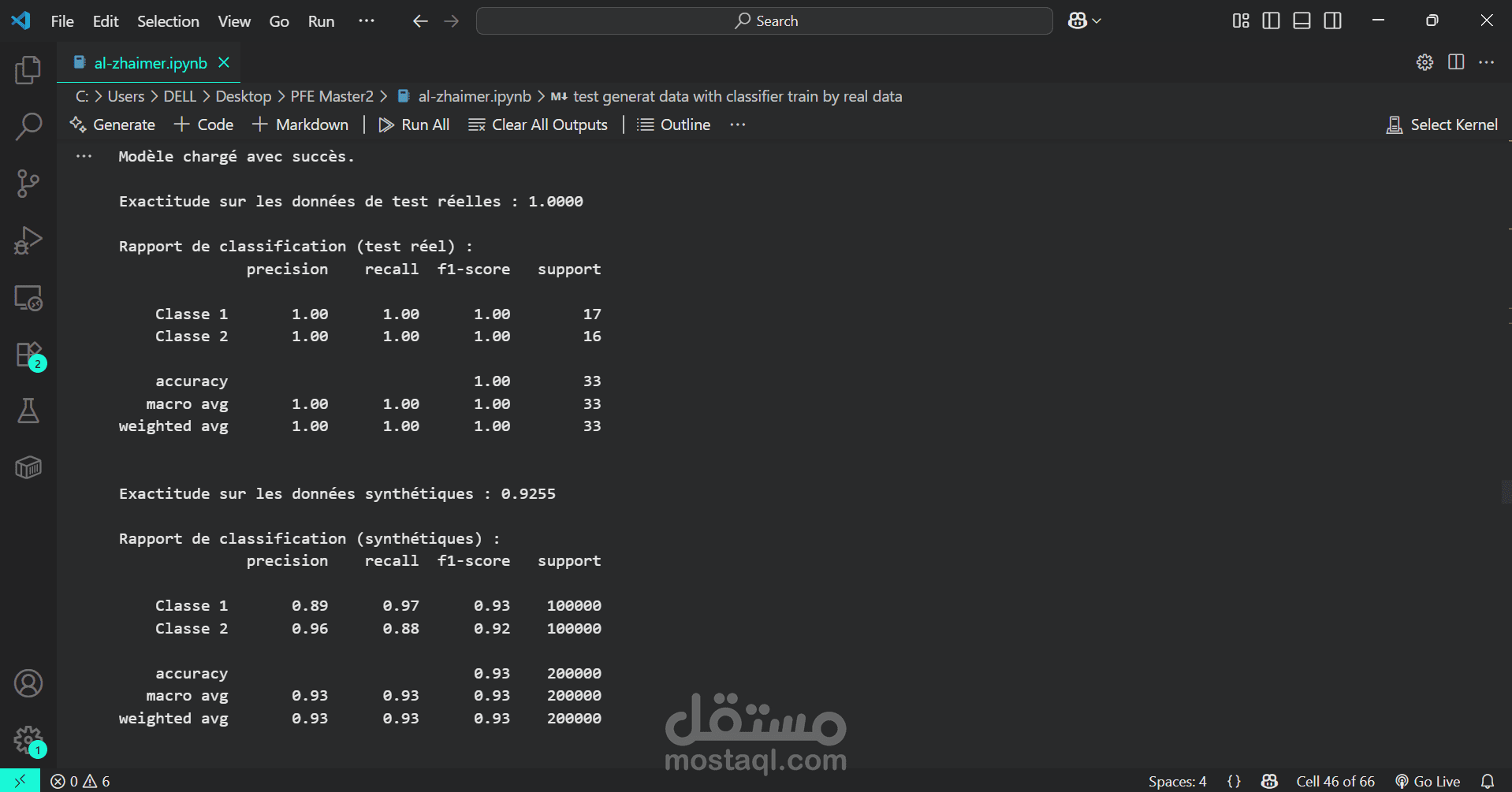Viewport: 1512px width, 792px height.
Task: Click Cell 46 of 66 indicator
Action: [x=1335, y=781]
